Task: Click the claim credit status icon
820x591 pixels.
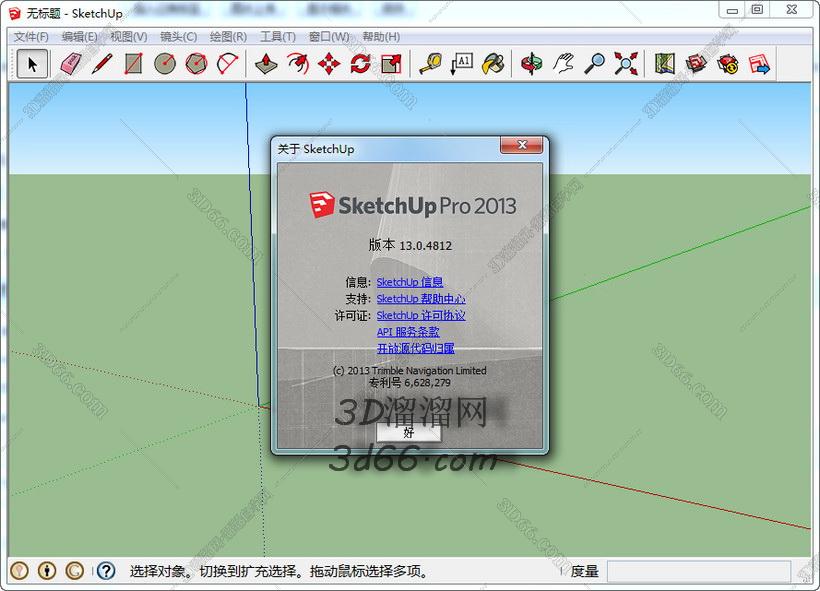Action: [x=75, y=571]
